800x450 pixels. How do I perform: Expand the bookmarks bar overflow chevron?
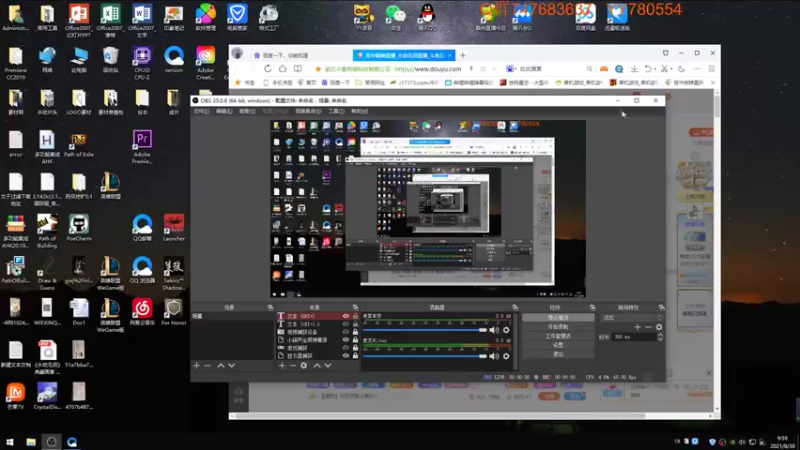point(712,82)
